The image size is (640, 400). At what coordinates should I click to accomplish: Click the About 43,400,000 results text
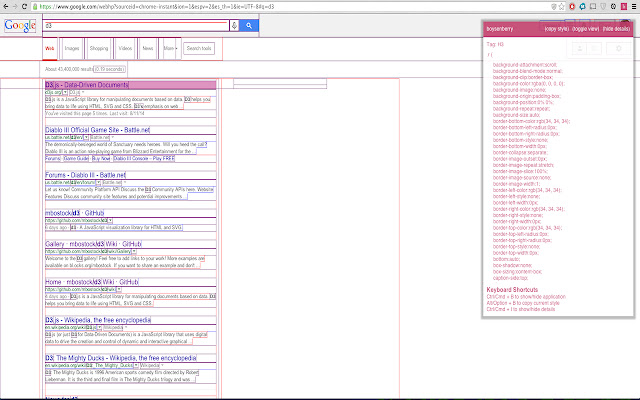pyautogui.click(x=69, y=69)
